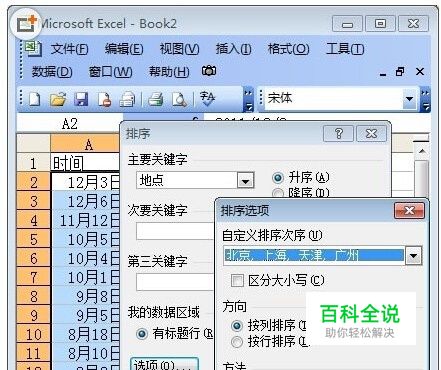Open Print Preview with the magnifier icon
This screenshot has width=441, height=370.
click(x=179, y=99)
